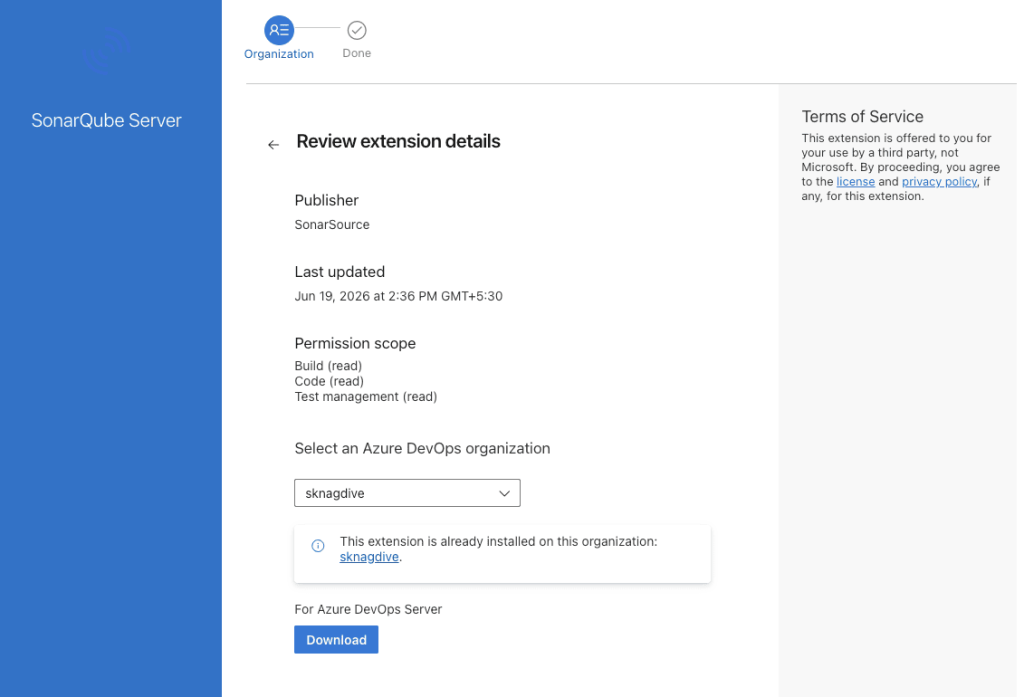Click the Review extension details heading
This screenshot has width=1024, height=697.
(x=398, y=141)
